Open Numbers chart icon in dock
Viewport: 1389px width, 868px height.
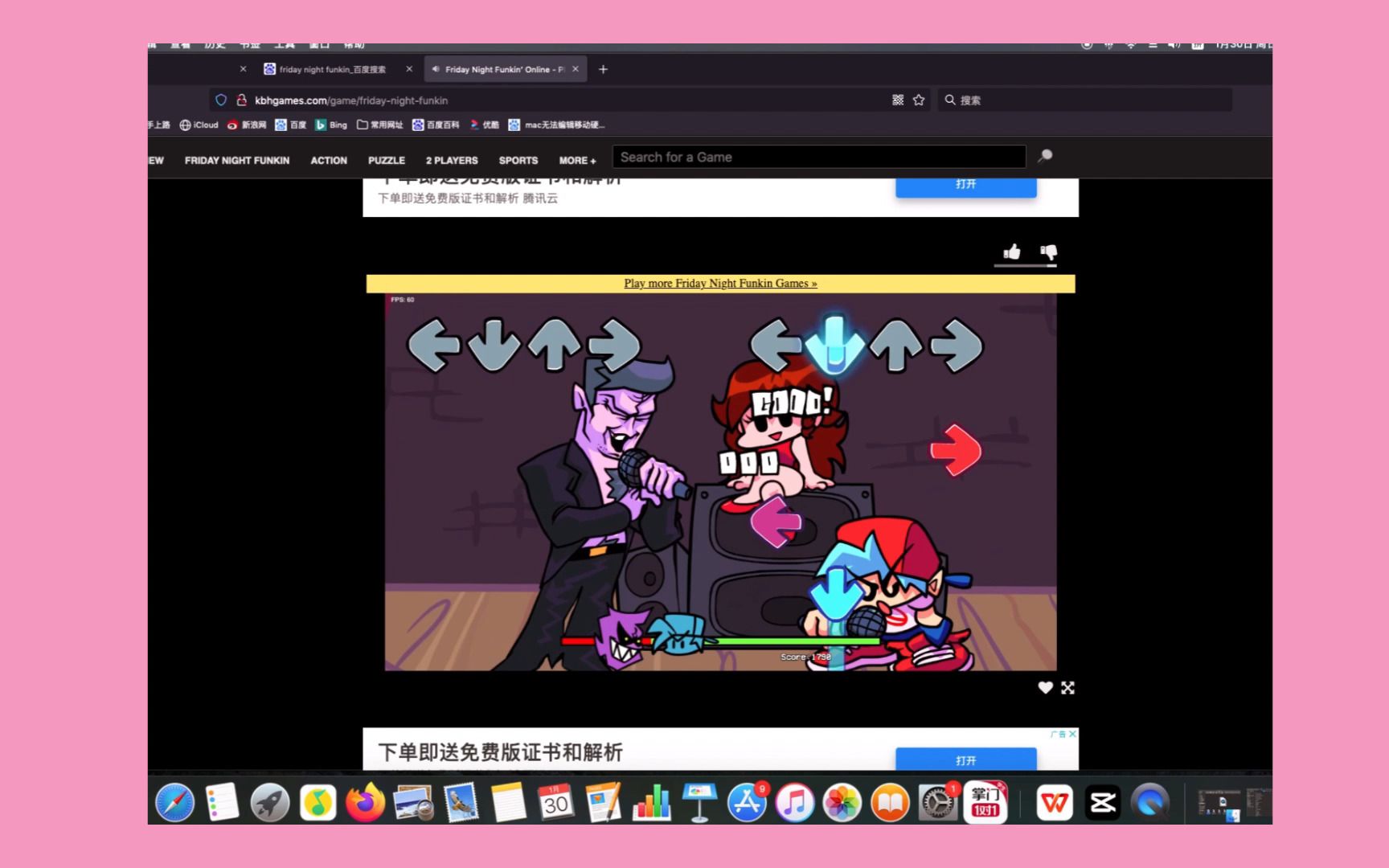pyautogui.click(x=651, y=802)
